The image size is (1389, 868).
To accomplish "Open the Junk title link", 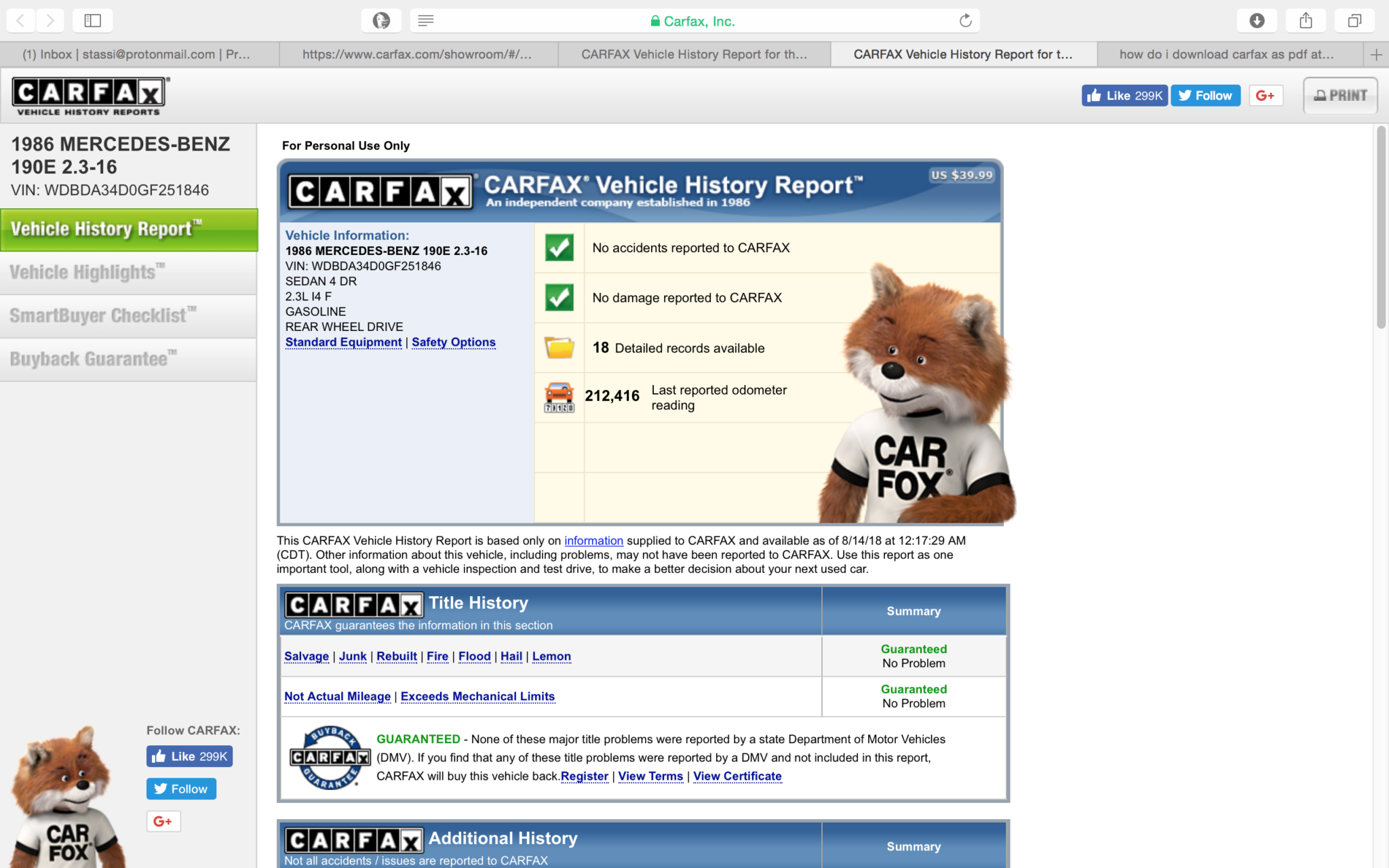I will pos(353,656).
